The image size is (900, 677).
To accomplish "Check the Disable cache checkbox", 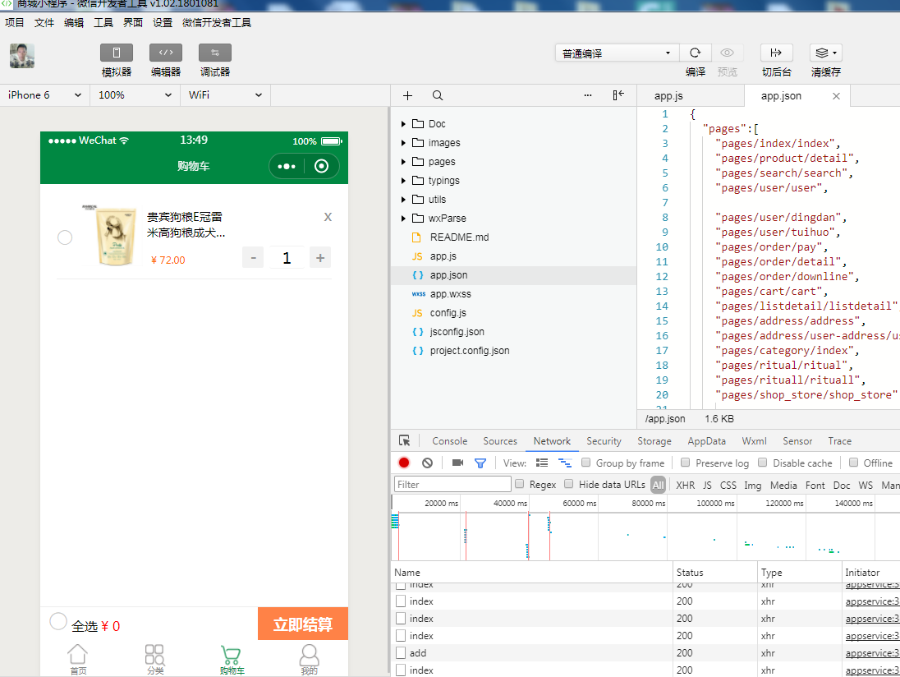I will (x=763, y=463).
